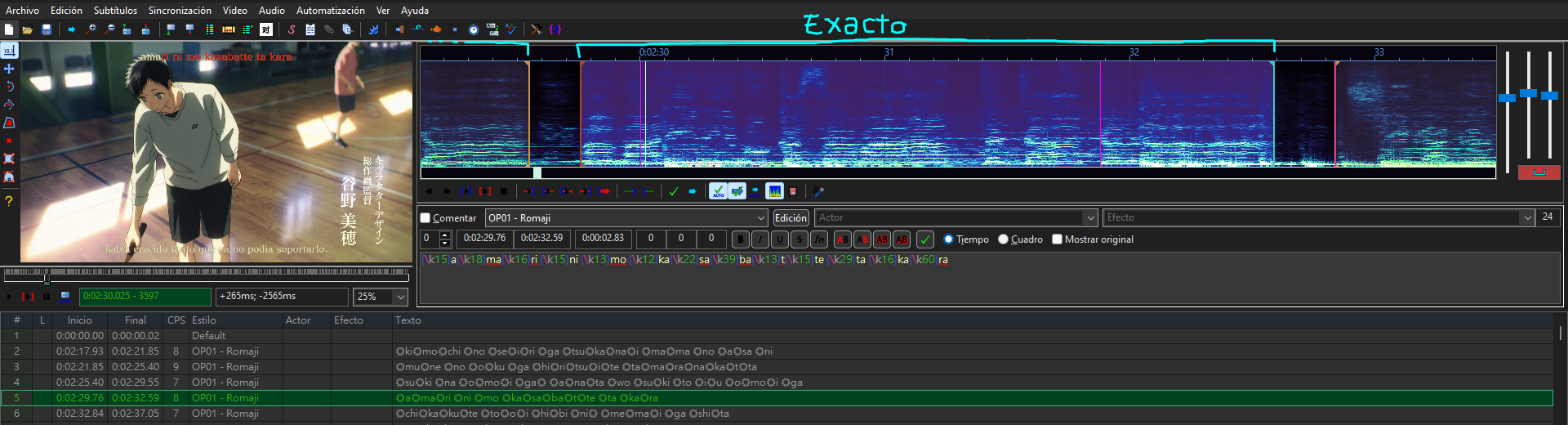Click the video seek bar
1568x425 pixels.
(x=207, y=275)
